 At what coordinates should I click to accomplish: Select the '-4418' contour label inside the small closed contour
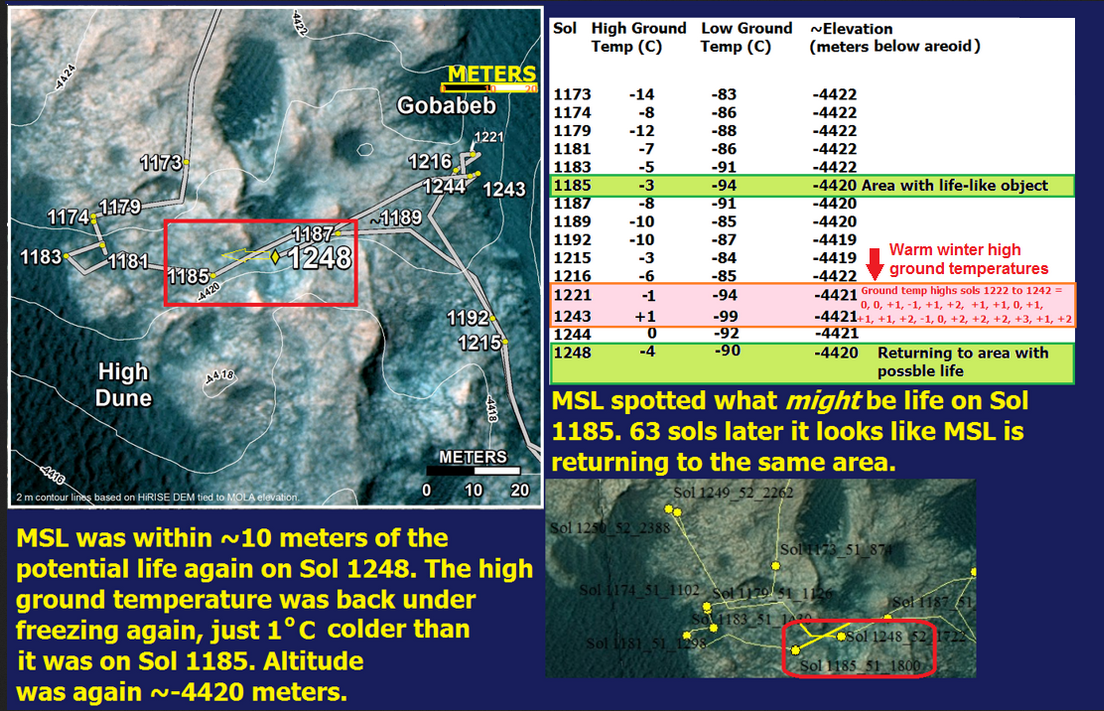click(x=219, y=378)
